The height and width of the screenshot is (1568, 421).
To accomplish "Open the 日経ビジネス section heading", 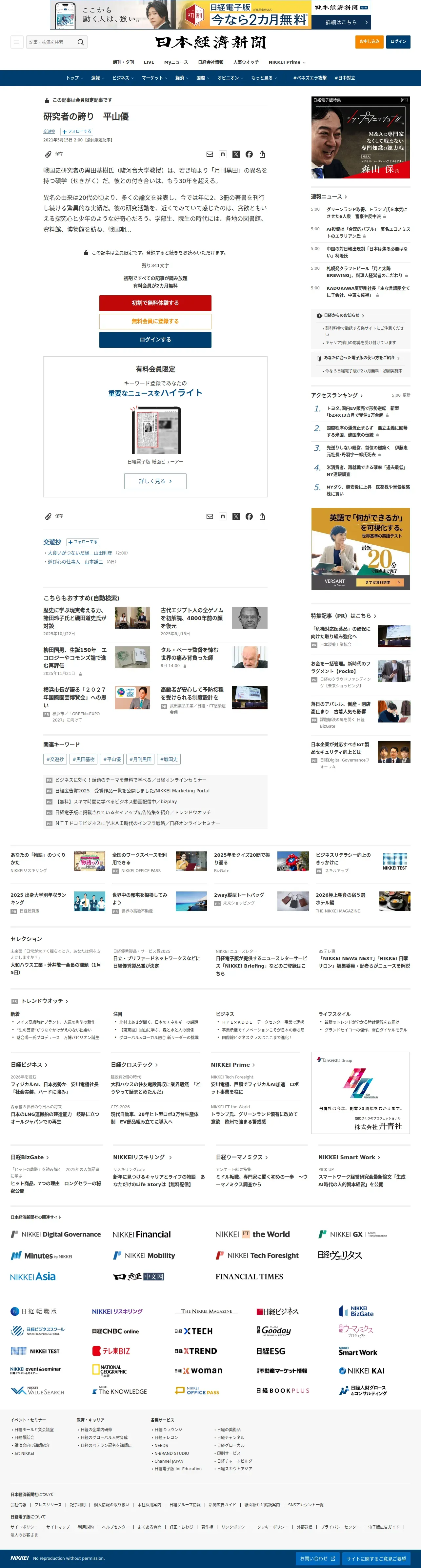I will [x=29, y=1065].
